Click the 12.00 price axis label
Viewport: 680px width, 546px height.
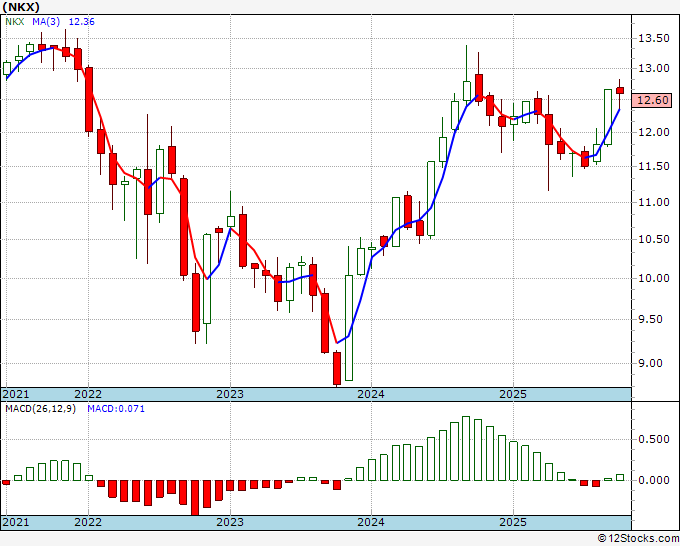[654, 132]
